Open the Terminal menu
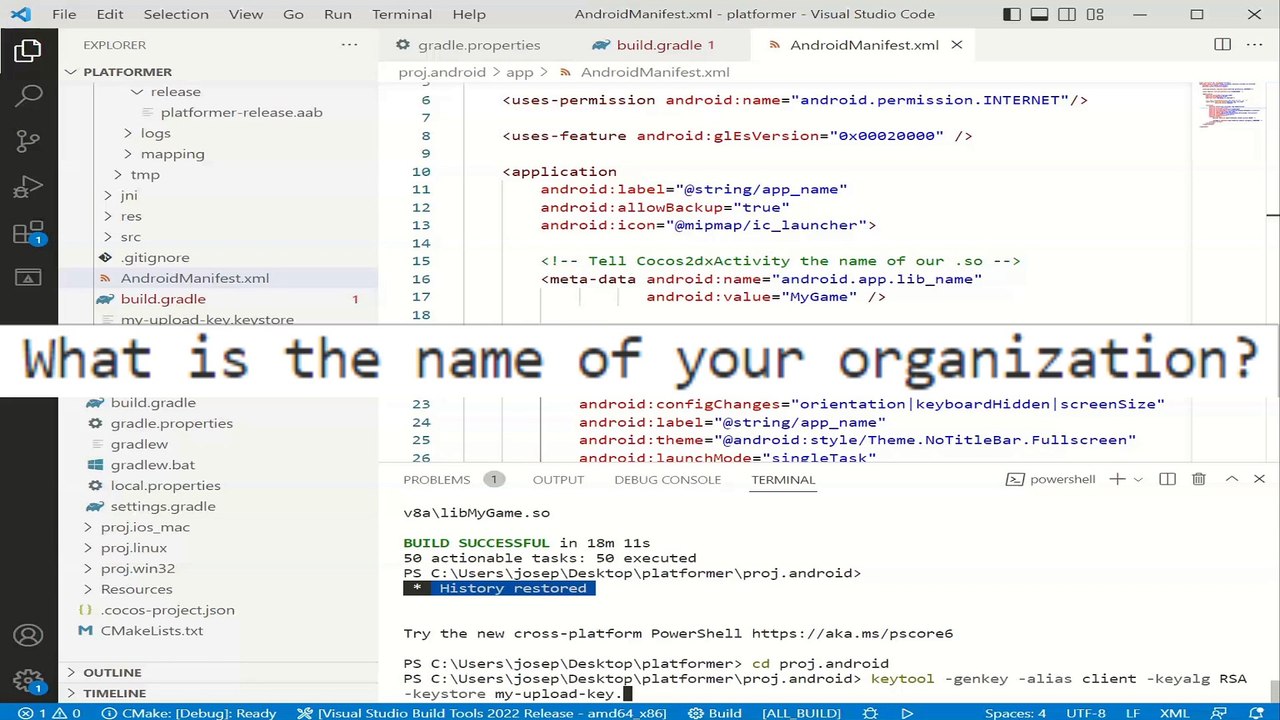1280x720 pixels. (402, 15)
